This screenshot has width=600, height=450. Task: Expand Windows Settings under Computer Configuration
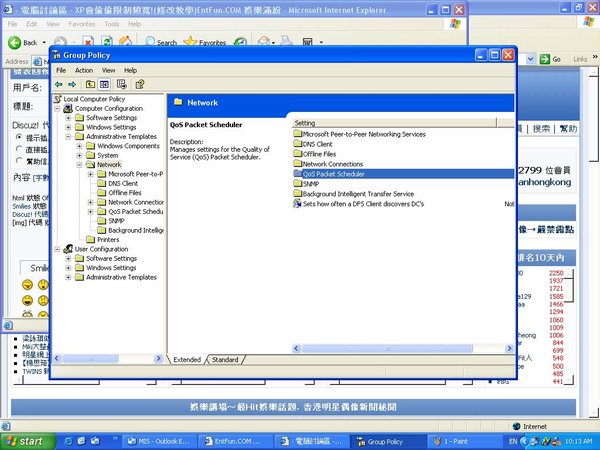(68, 127)
